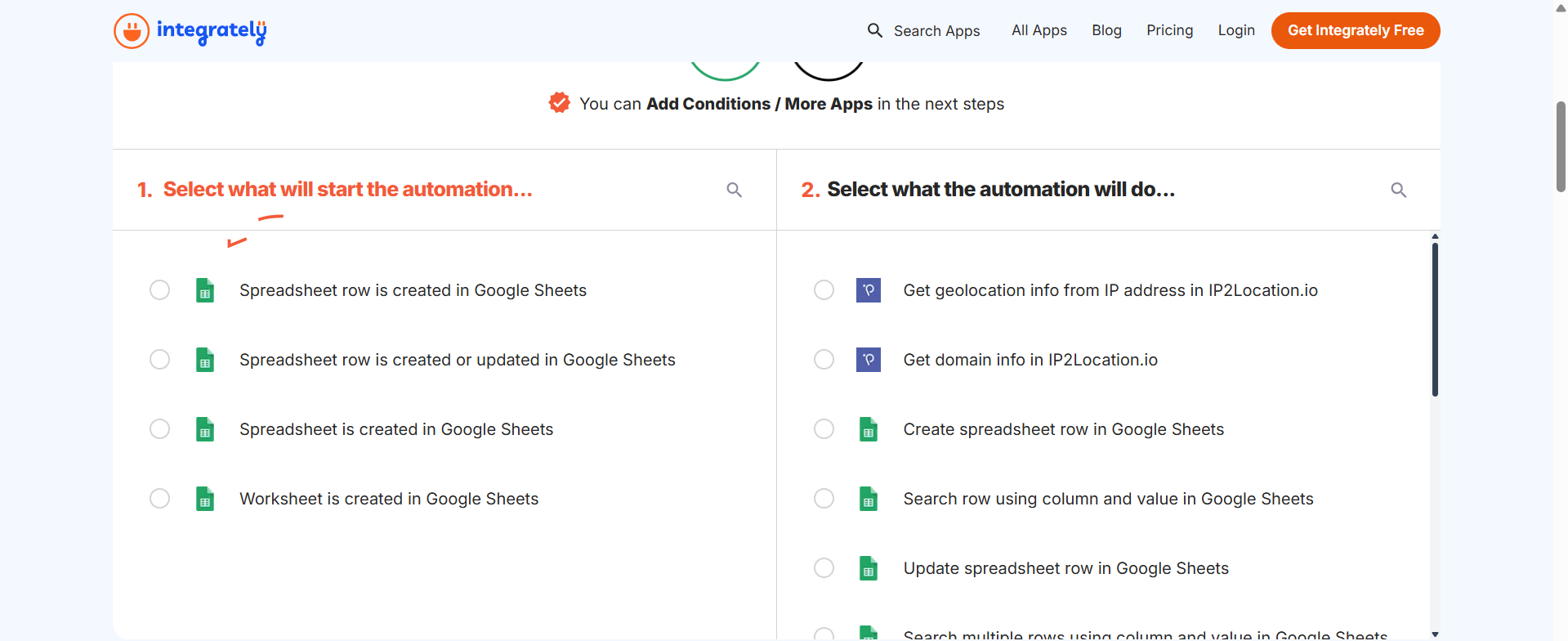
Task: Open trigger search magnifier in step 1
Action: (735, 190)
